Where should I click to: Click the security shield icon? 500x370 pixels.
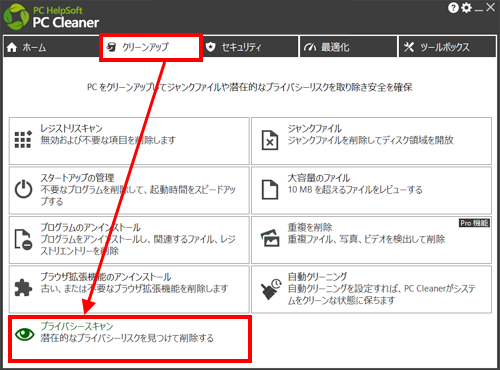tap(210, 47)
